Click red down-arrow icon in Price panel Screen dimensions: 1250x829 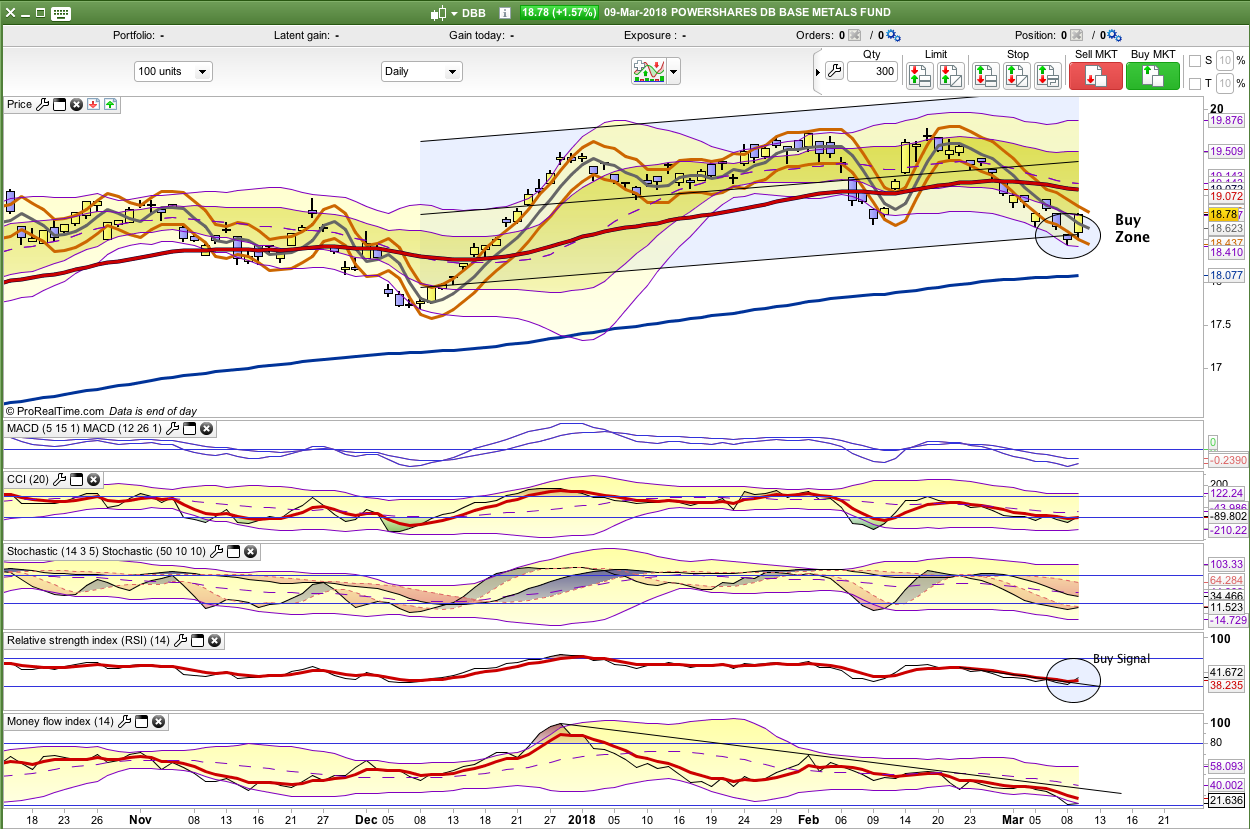(x=93, y=104)
